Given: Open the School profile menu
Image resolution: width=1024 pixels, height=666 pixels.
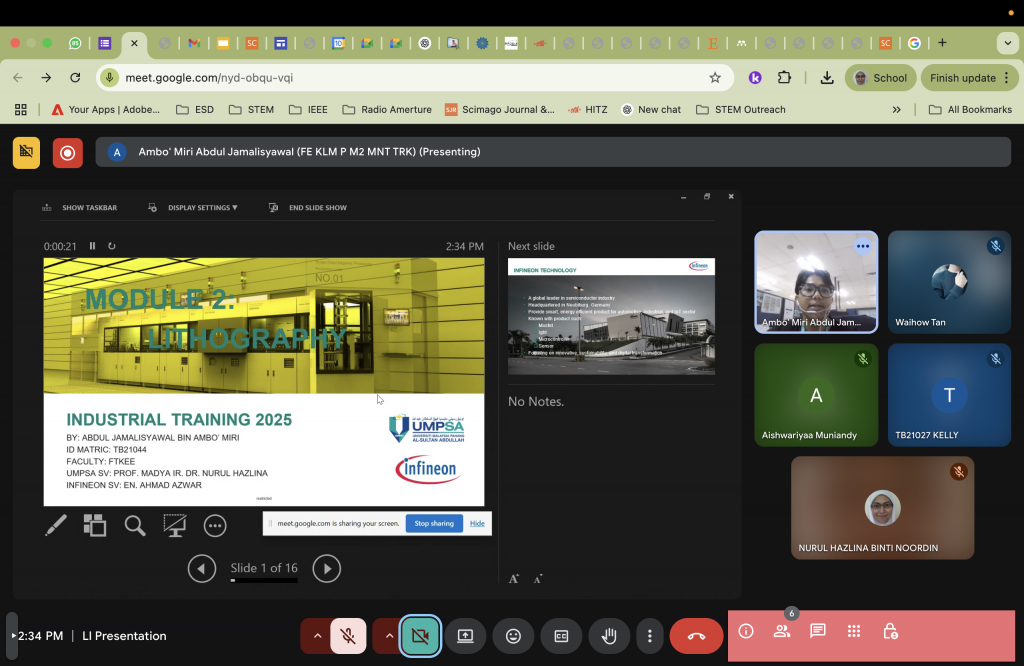Looking at the screenshot, I should (880, 78).
